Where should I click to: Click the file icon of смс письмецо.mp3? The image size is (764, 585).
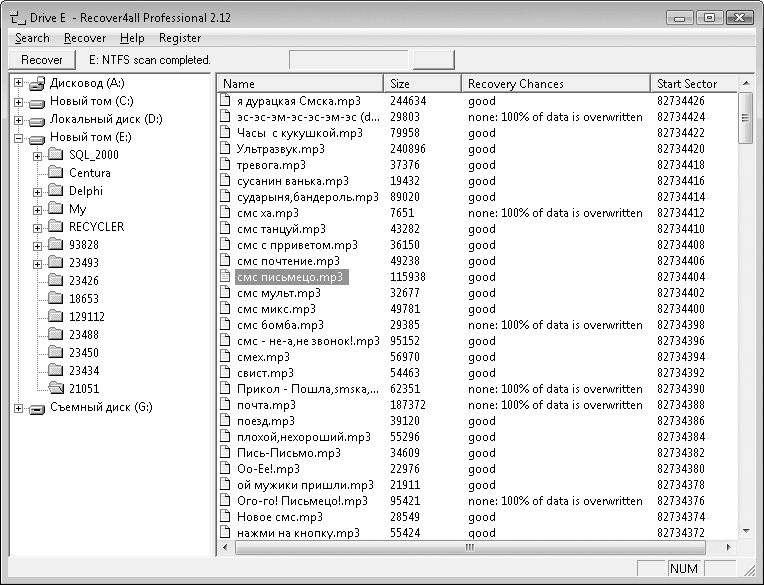click(225, 276)
